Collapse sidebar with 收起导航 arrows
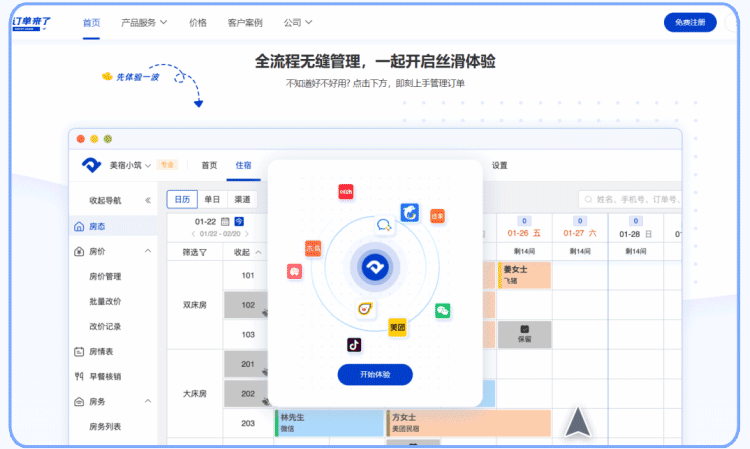The width and height of the screenshot is (750, 449). [x=148, y=200]
